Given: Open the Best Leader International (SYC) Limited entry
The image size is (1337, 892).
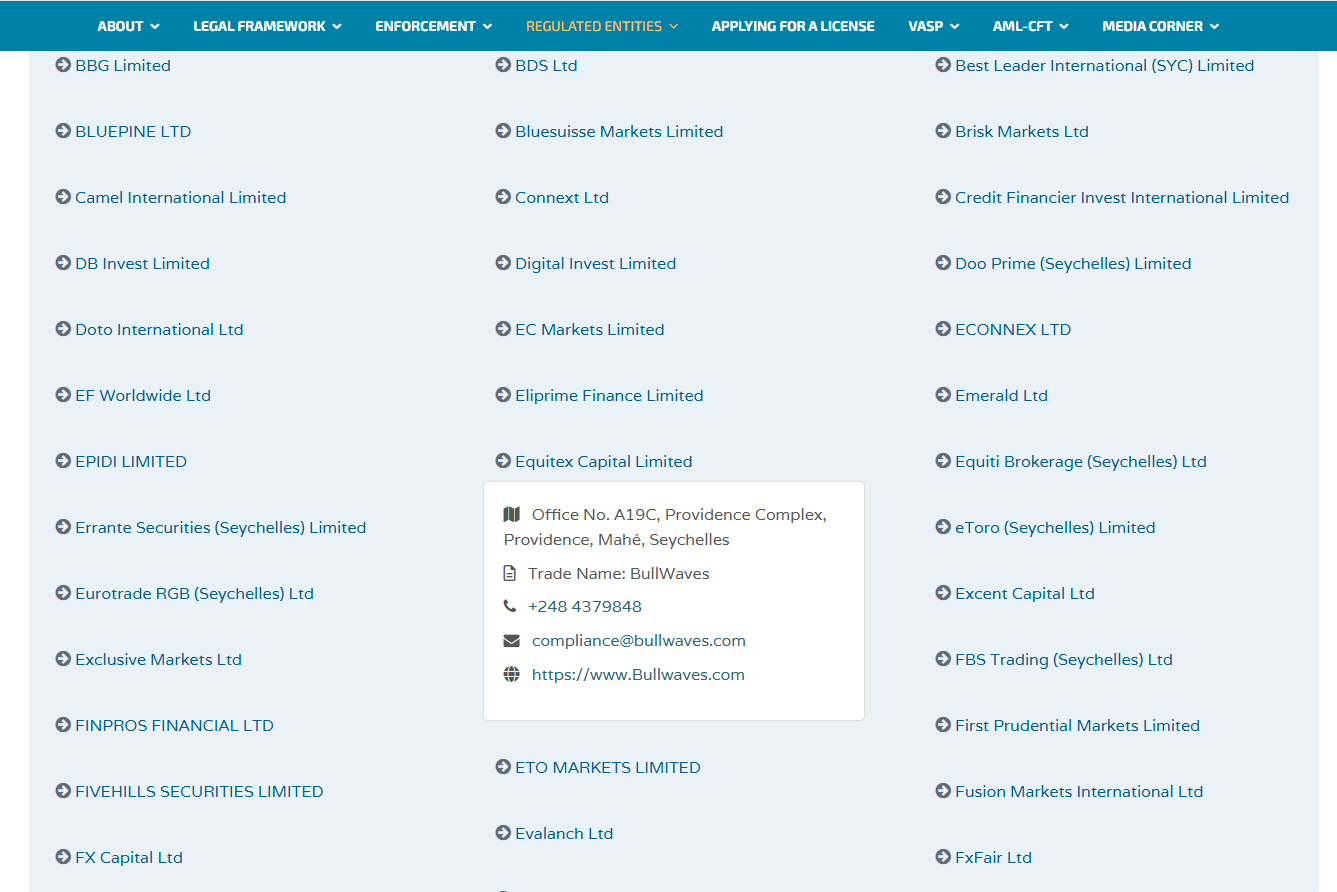Looking at the screenshot, I should tap(1104, 65).
